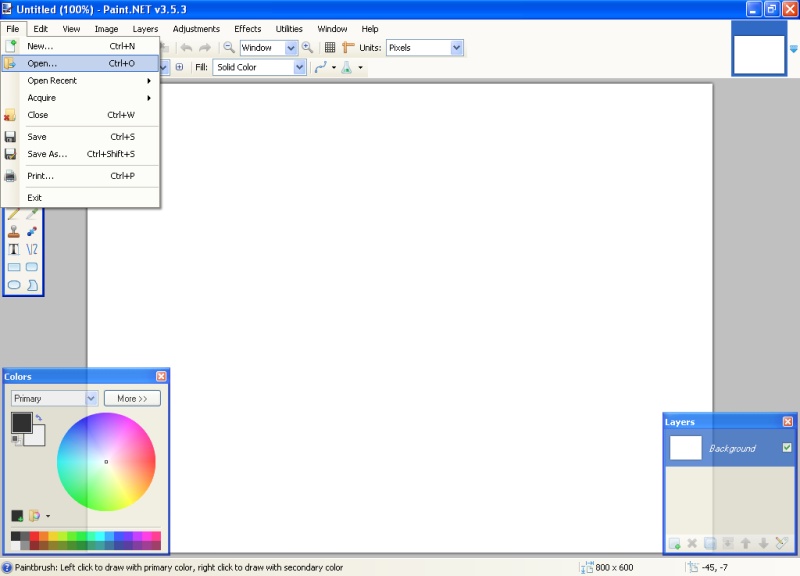Toggle the grid display on the toolbar
Screen dimensions: 800x576
pyautogui.click(x=330, y=47)
